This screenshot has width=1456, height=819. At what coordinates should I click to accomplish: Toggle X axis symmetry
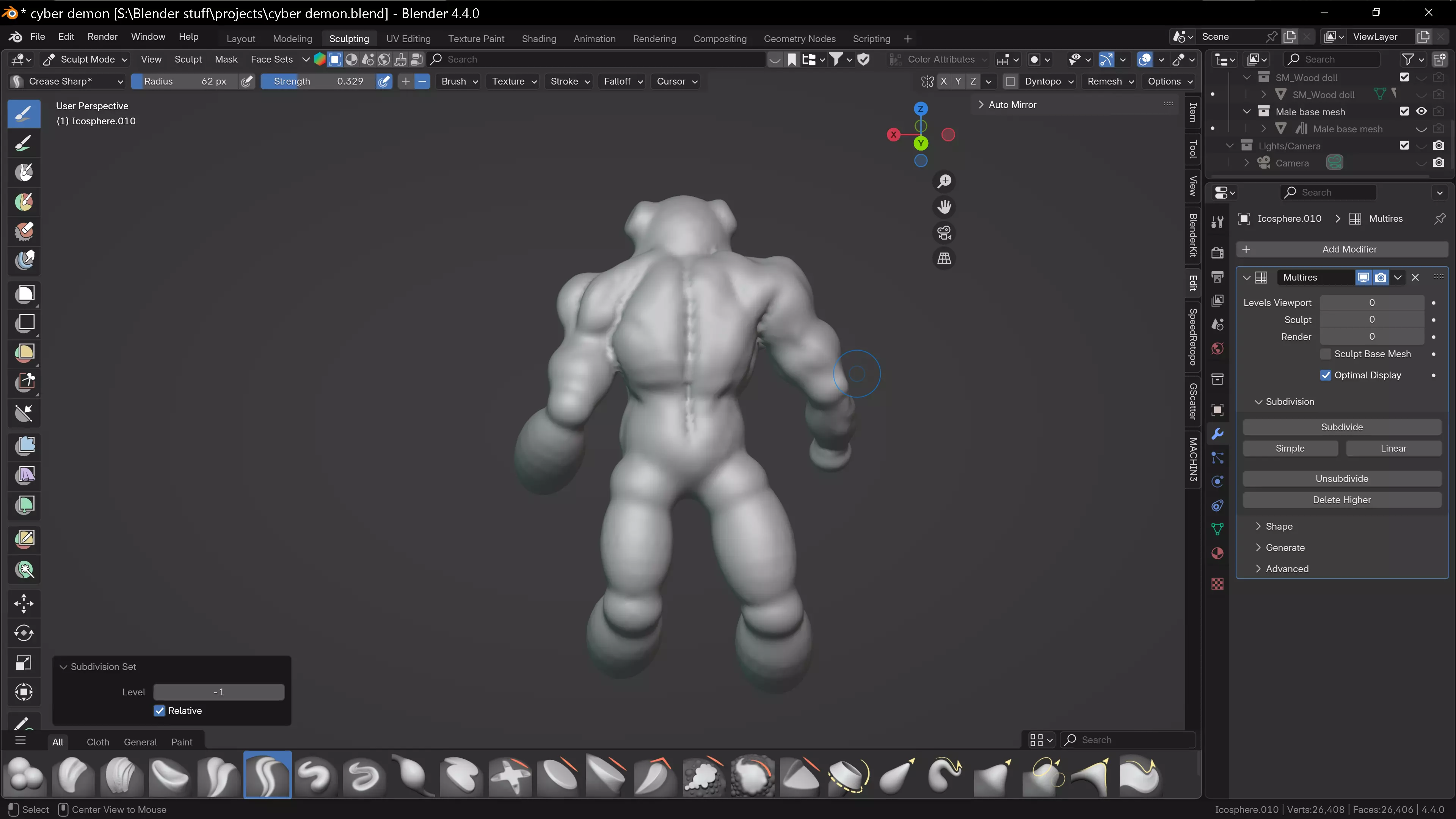[943, 82]
